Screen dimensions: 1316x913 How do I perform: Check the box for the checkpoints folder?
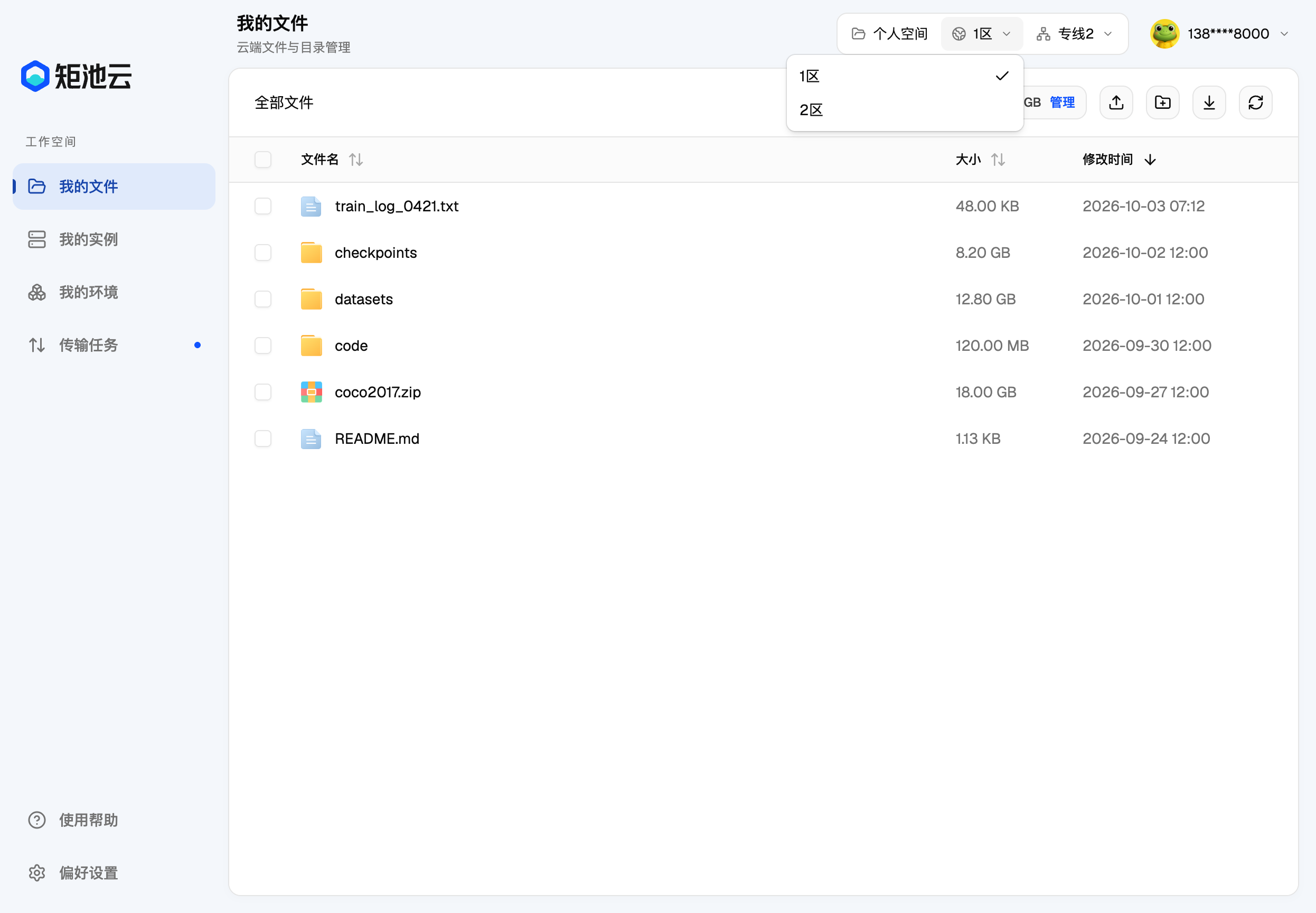263,252
